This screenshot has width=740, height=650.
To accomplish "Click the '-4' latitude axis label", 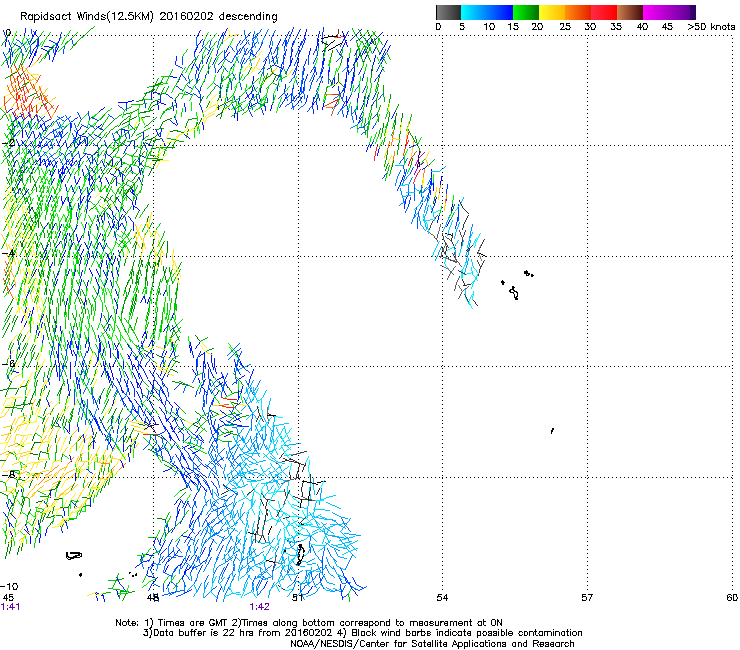I will coord(8,253).
